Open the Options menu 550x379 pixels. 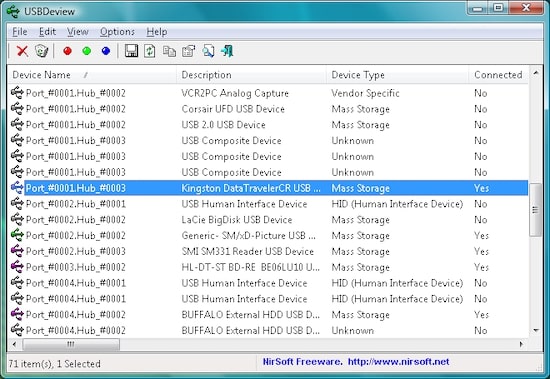click(117, 32)
